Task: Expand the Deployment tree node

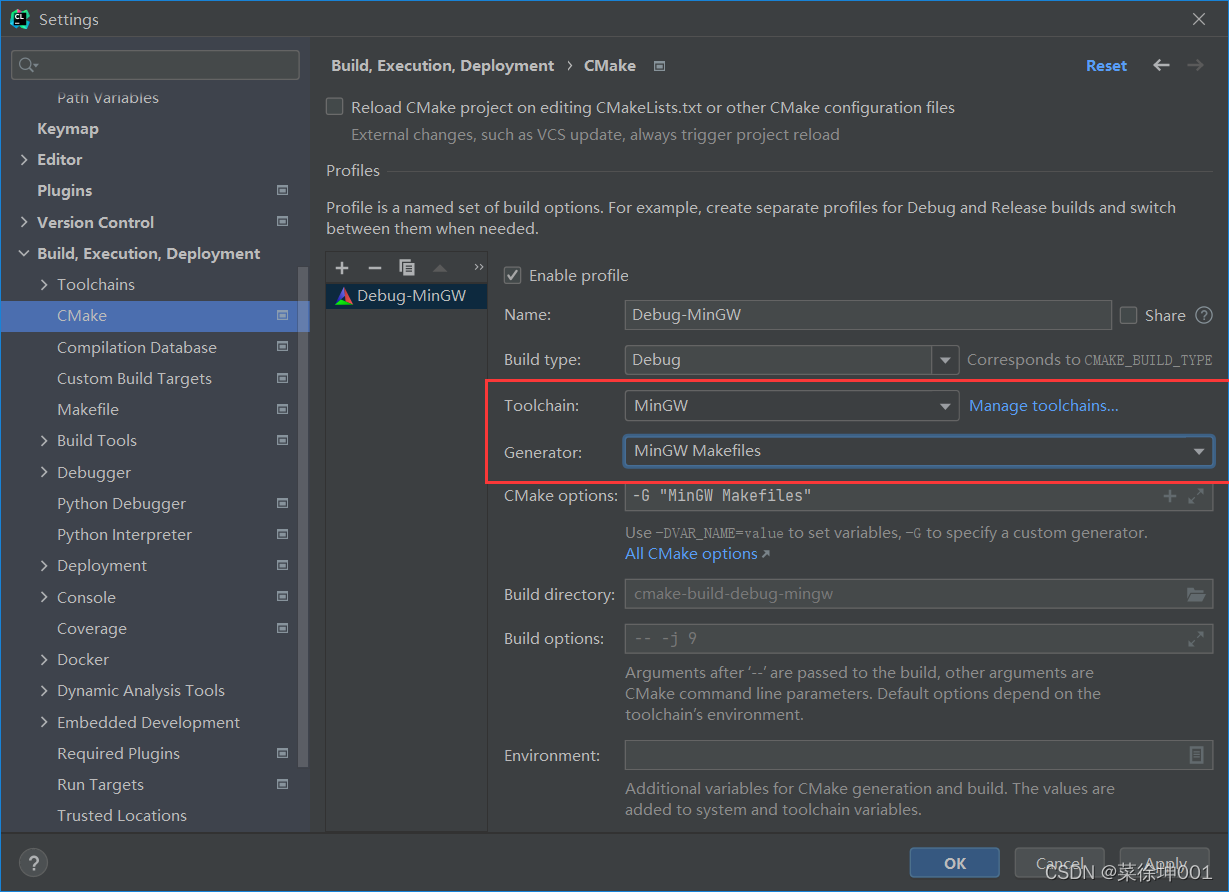Action: pos(44,566)
